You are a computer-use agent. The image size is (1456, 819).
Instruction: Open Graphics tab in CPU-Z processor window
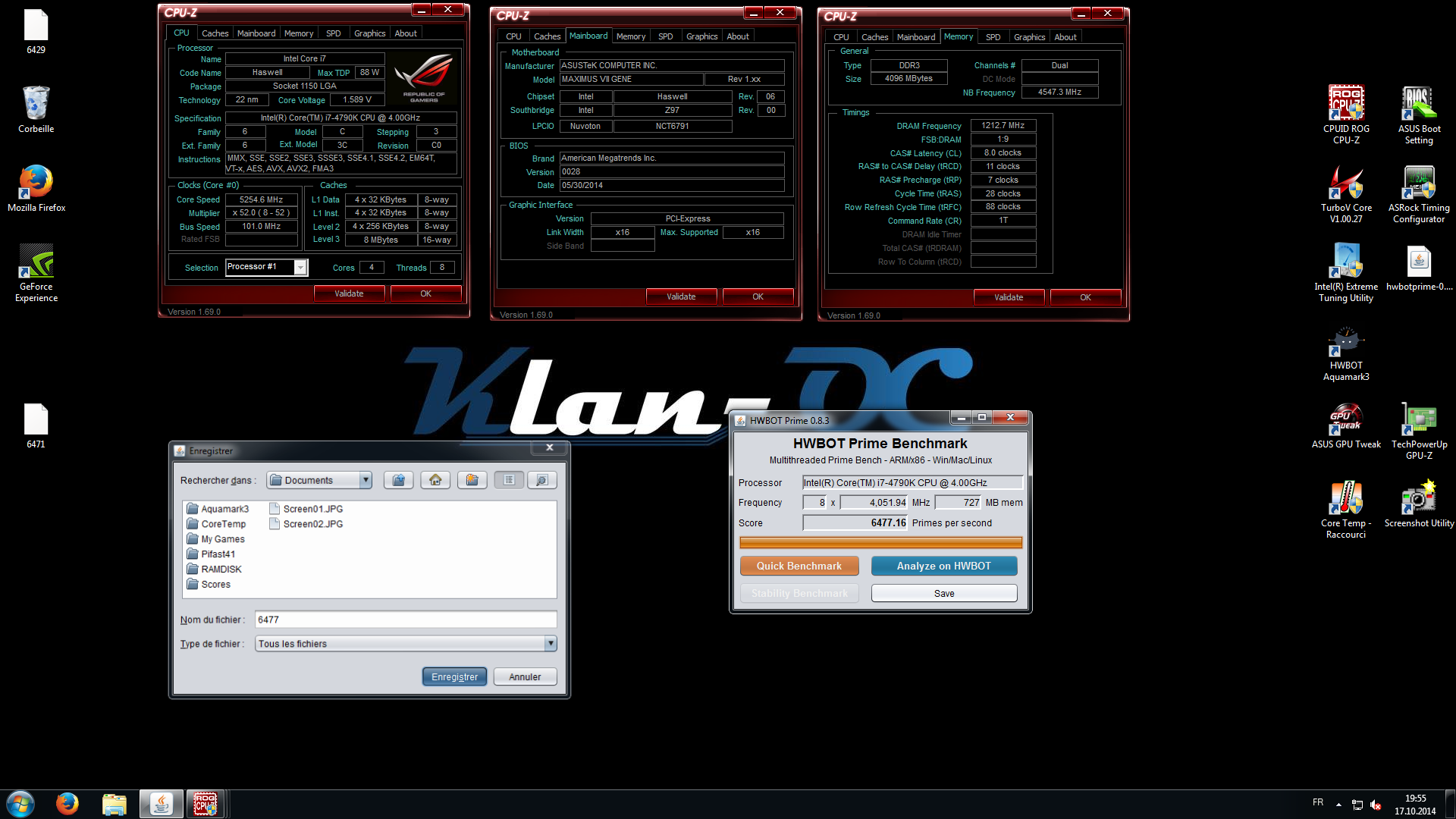[369, 33]
